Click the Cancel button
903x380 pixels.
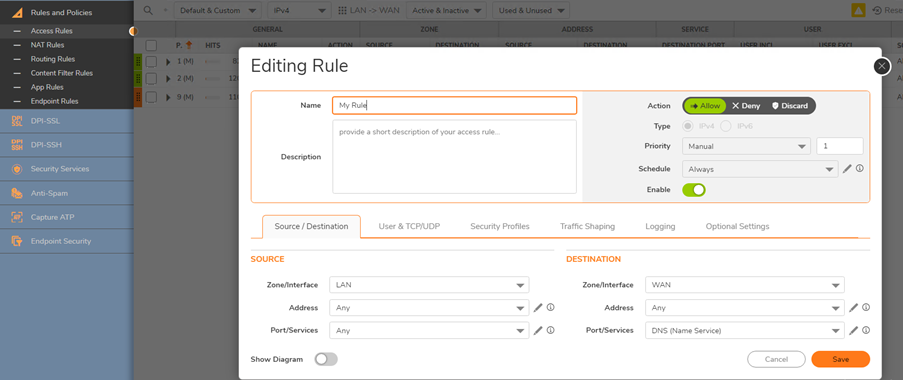point(776,359)
